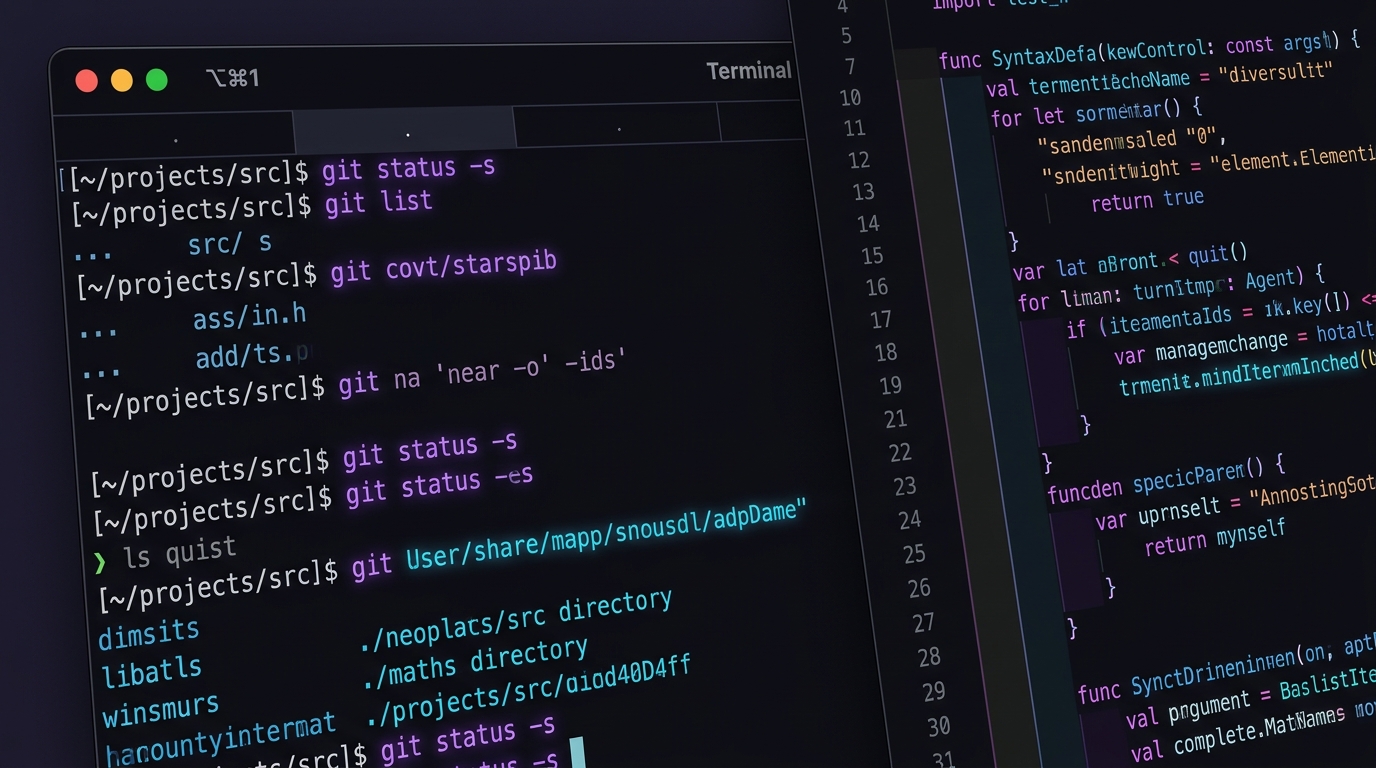This screenshot has height=768, width=1376.
Task: Click the green traffic-light circle
Action: [x=155, y=79]
